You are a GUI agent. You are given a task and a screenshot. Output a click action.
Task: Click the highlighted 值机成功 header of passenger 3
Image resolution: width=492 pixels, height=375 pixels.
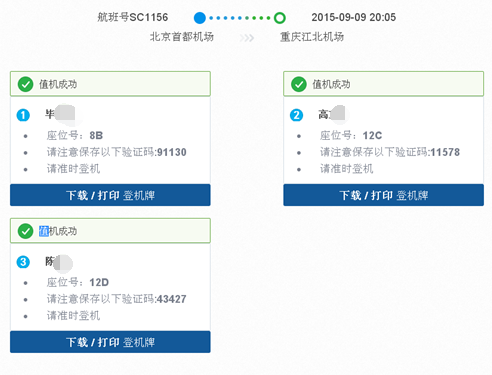click(58, 231)
